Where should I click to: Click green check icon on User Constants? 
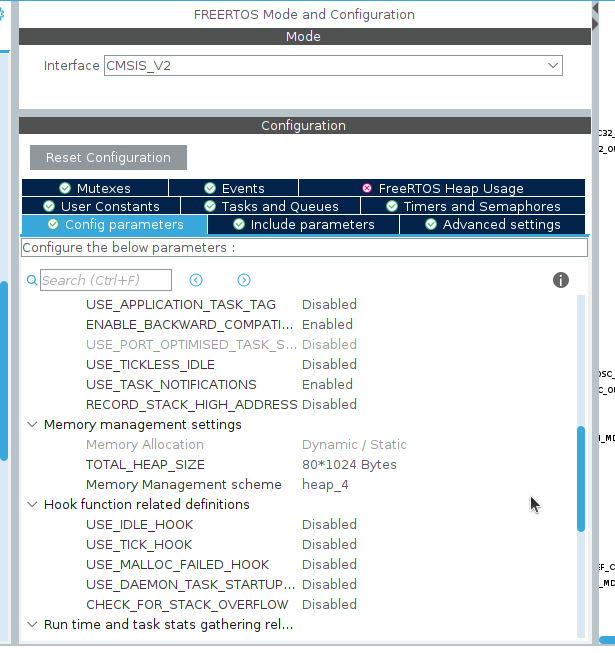point(49,206)
